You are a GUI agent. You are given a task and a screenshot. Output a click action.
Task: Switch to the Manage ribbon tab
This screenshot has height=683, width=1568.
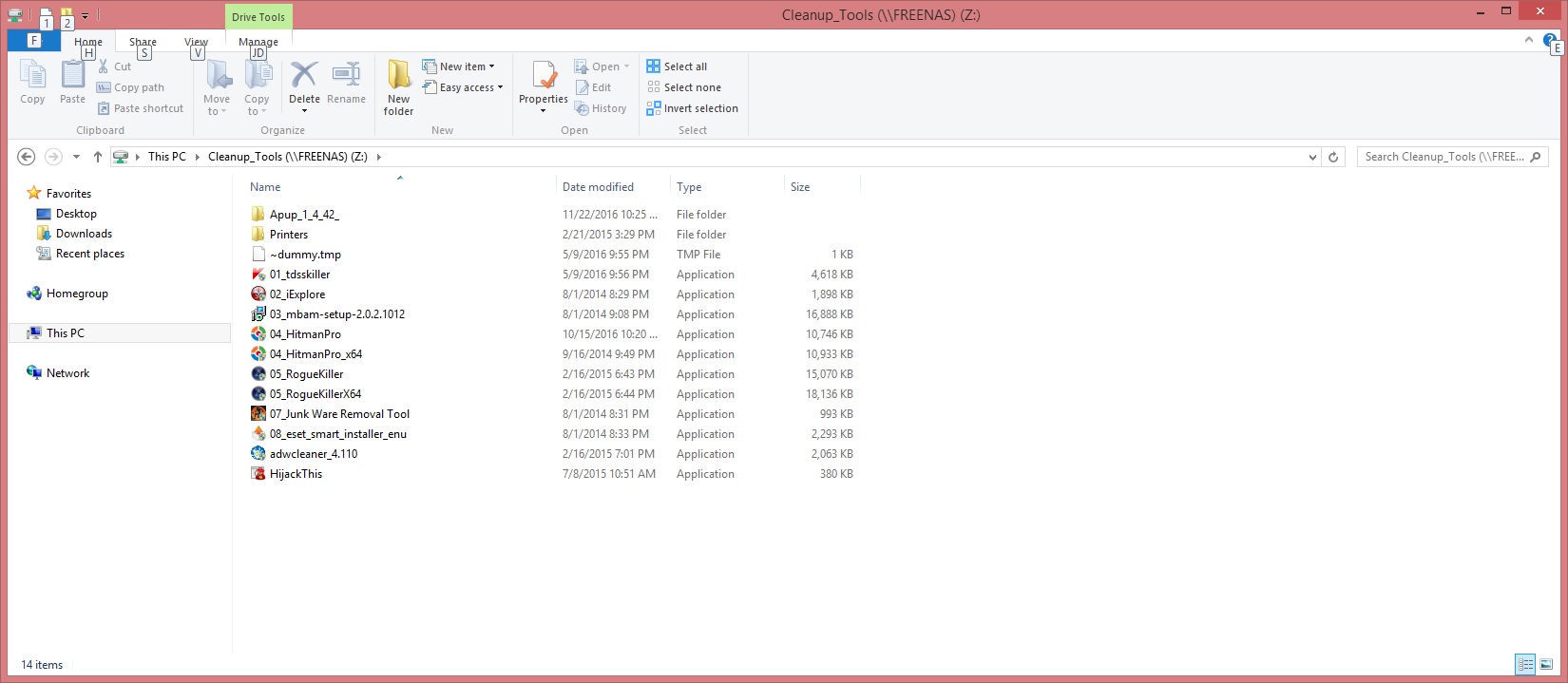258,42
